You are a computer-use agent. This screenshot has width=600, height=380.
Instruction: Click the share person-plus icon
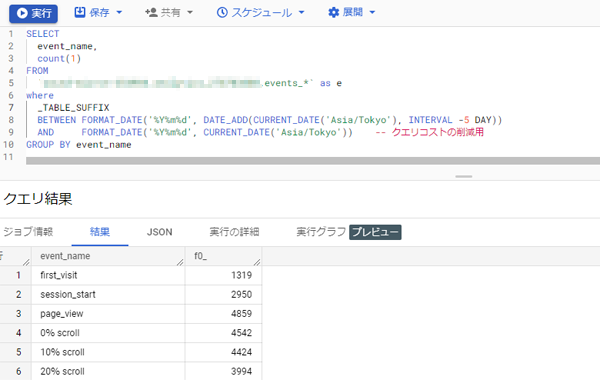151,13
